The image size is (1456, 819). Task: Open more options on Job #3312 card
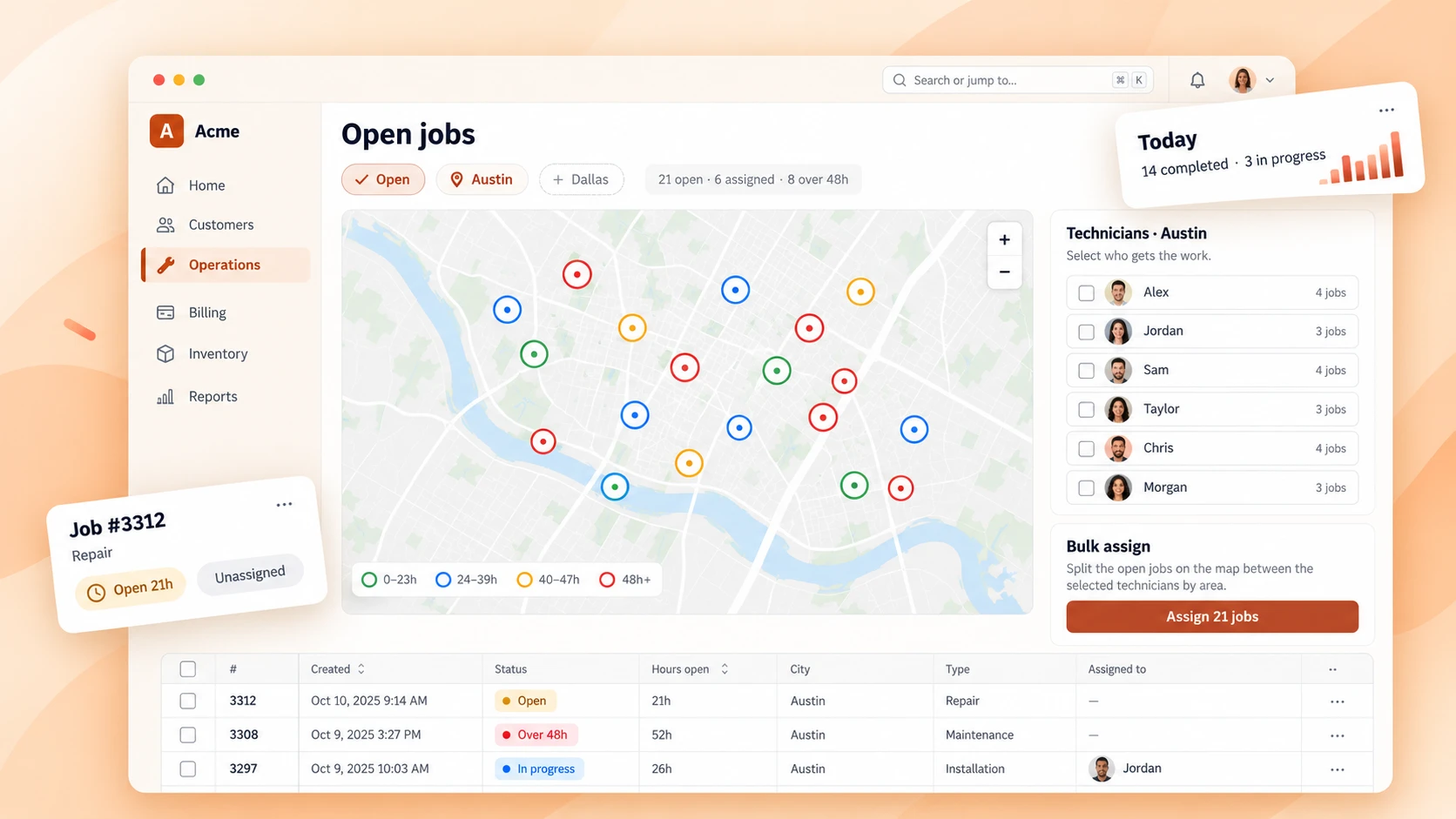(x=284, y=505)
